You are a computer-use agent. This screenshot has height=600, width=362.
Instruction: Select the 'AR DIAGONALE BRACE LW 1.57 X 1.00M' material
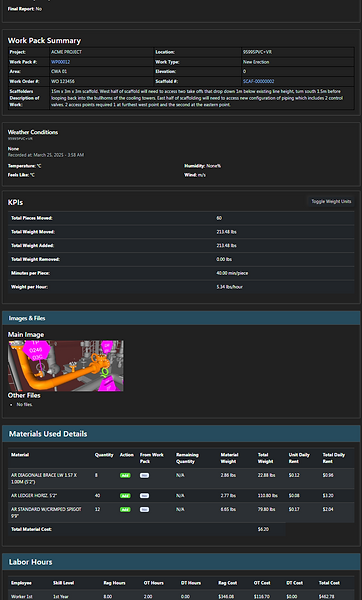point(44,478)
